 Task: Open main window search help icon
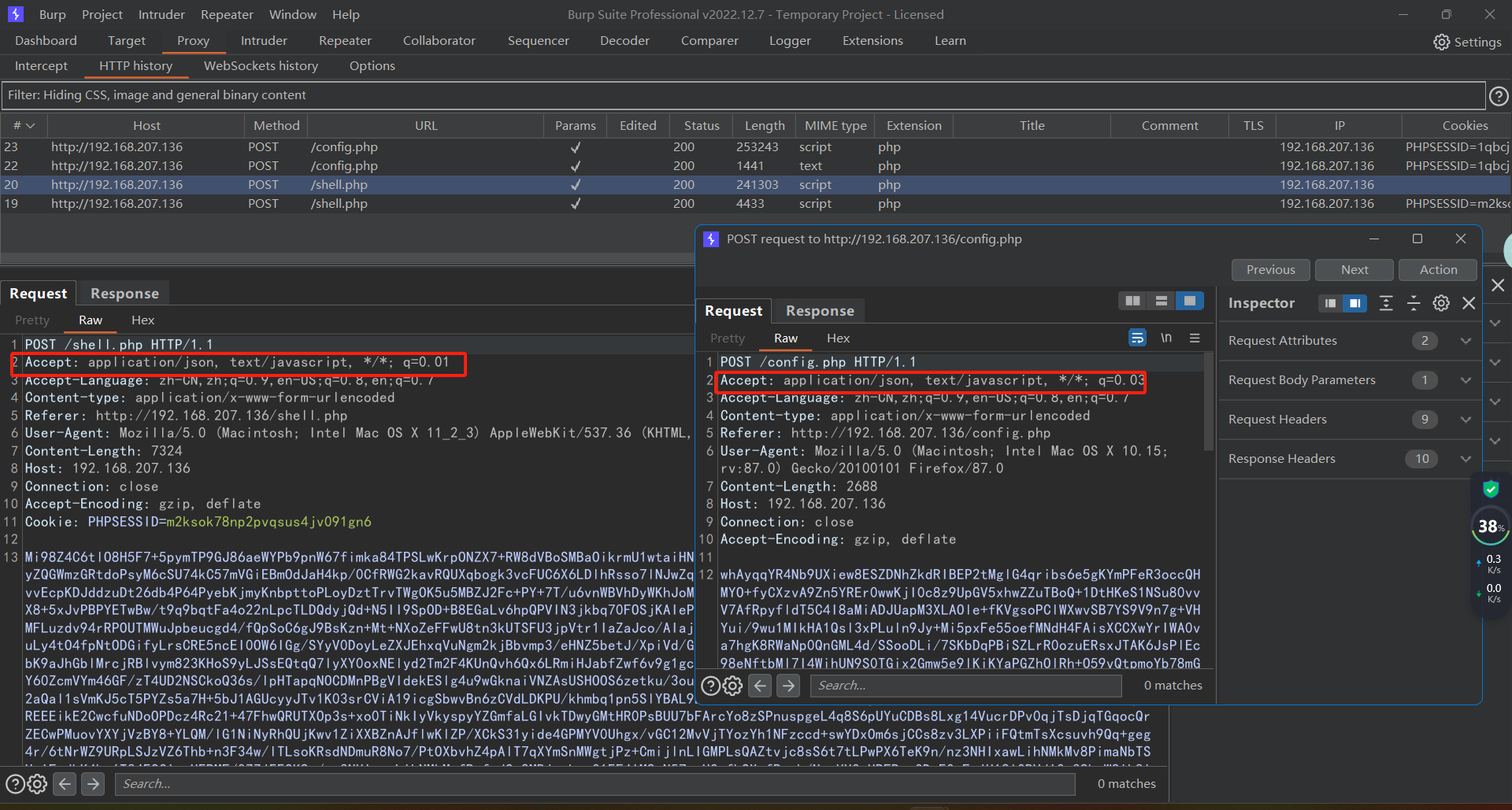coord(15,784)
